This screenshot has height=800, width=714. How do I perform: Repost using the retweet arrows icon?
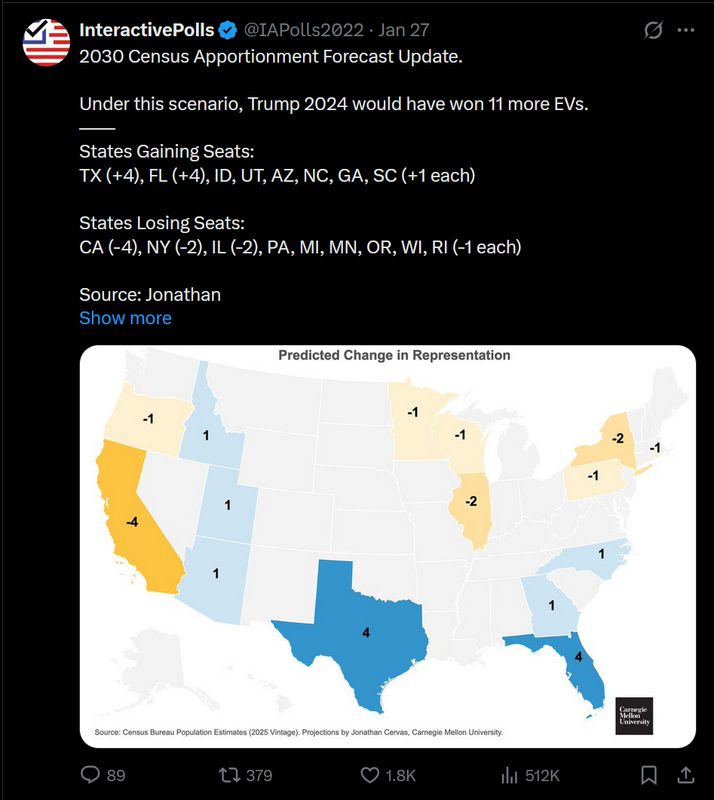231,775
